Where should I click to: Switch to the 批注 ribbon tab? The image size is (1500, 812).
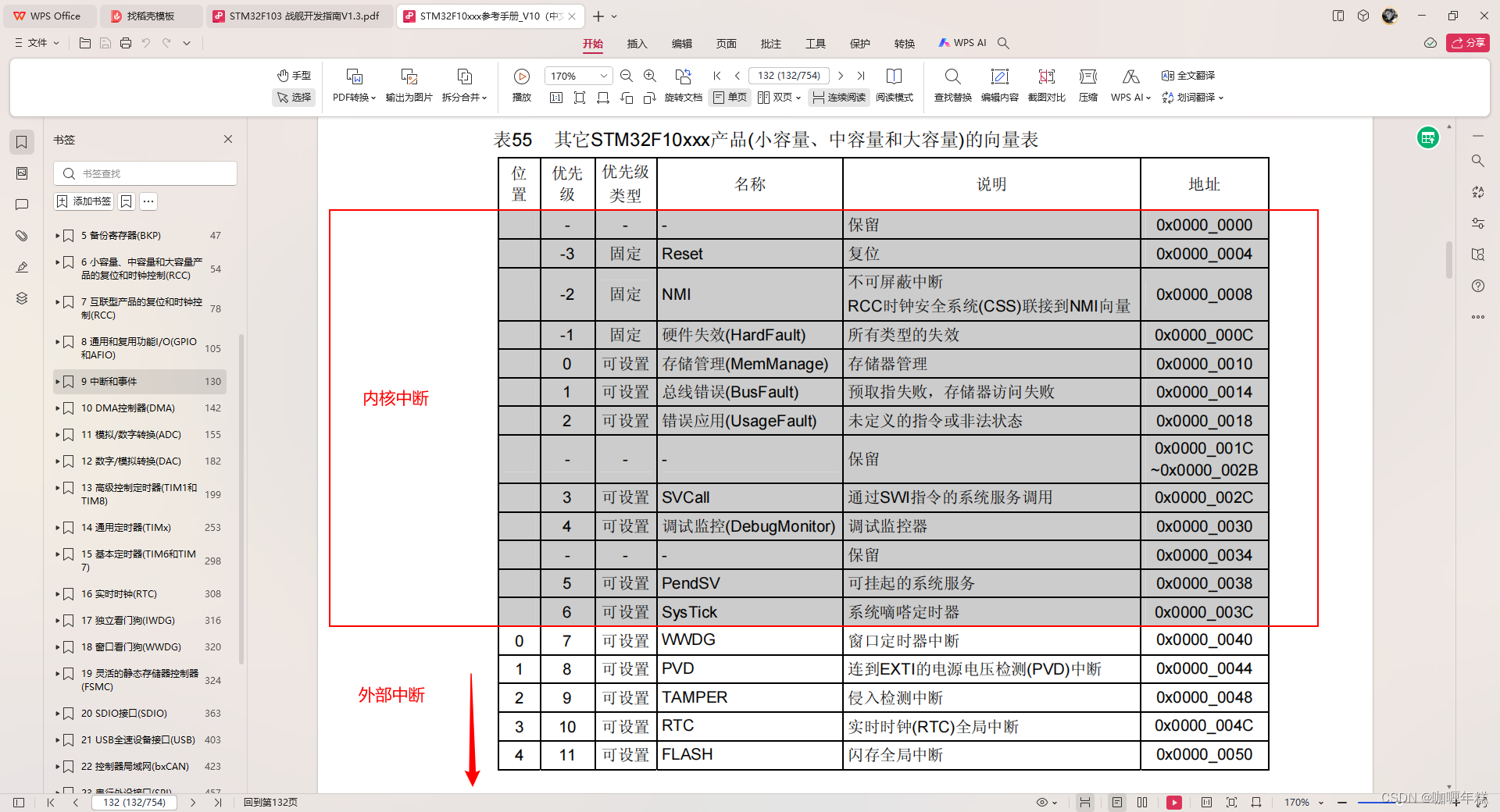click(771, 44)
